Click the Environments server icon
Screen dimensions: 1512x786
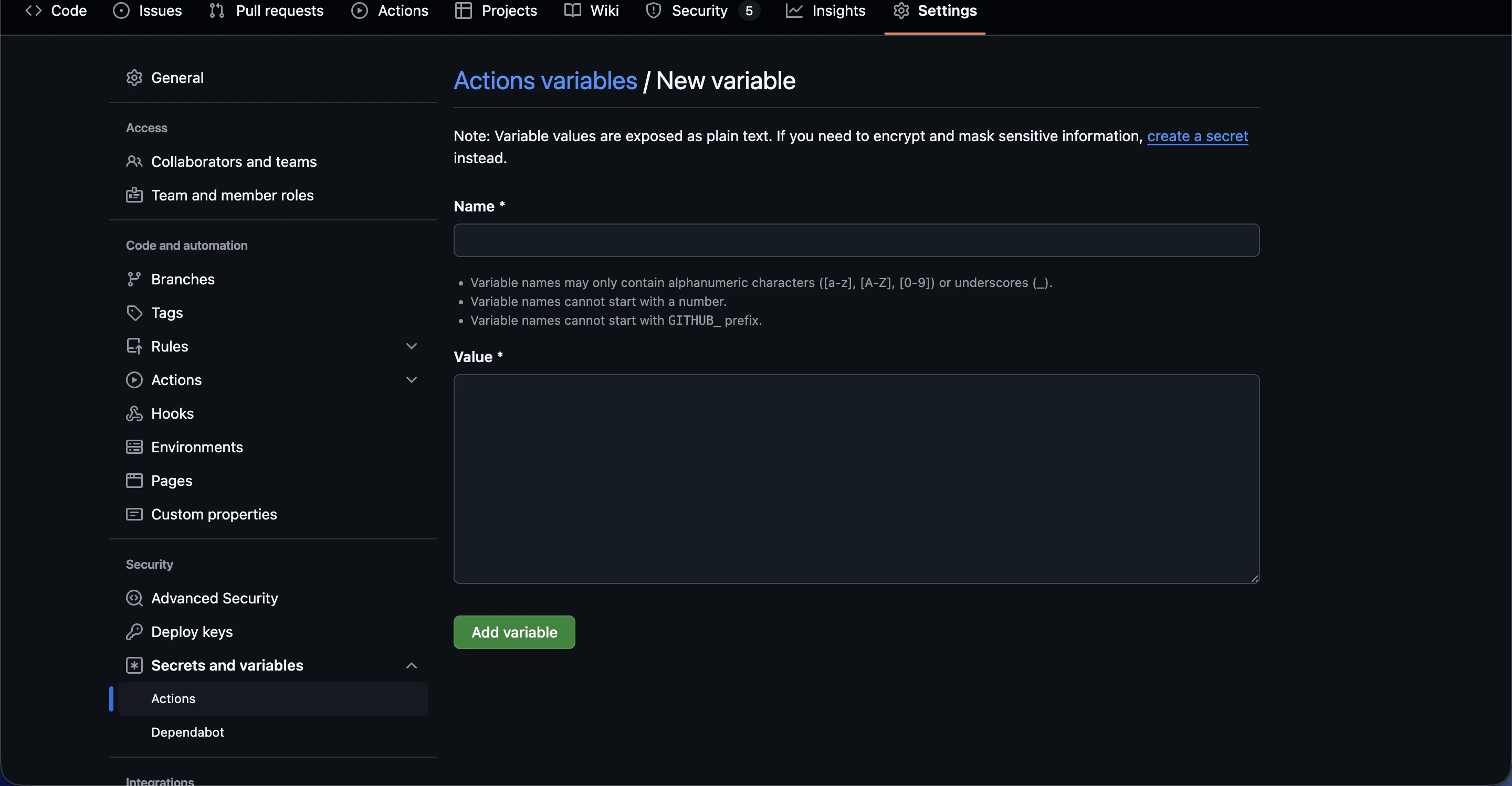[134, 447]
